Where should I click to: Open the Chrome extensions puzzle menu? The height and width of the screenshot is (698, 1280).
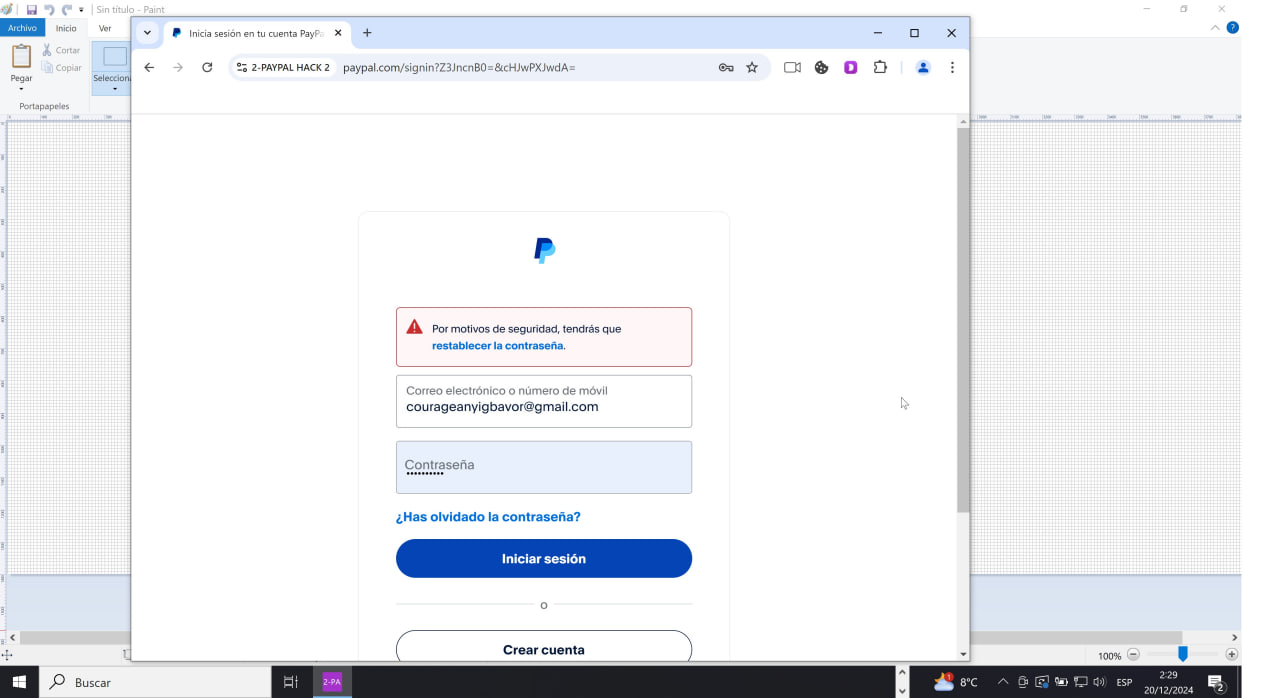point(880,67)
